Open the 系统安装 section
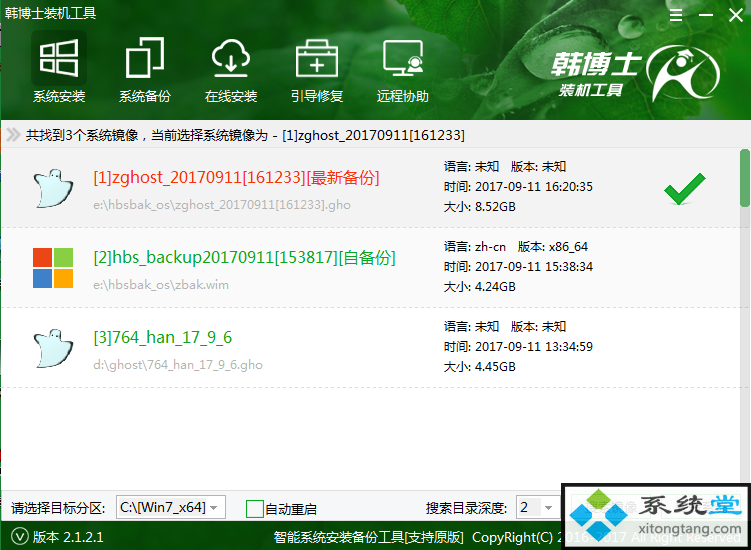This screenshot has height=550, width=751. [59, 69]
